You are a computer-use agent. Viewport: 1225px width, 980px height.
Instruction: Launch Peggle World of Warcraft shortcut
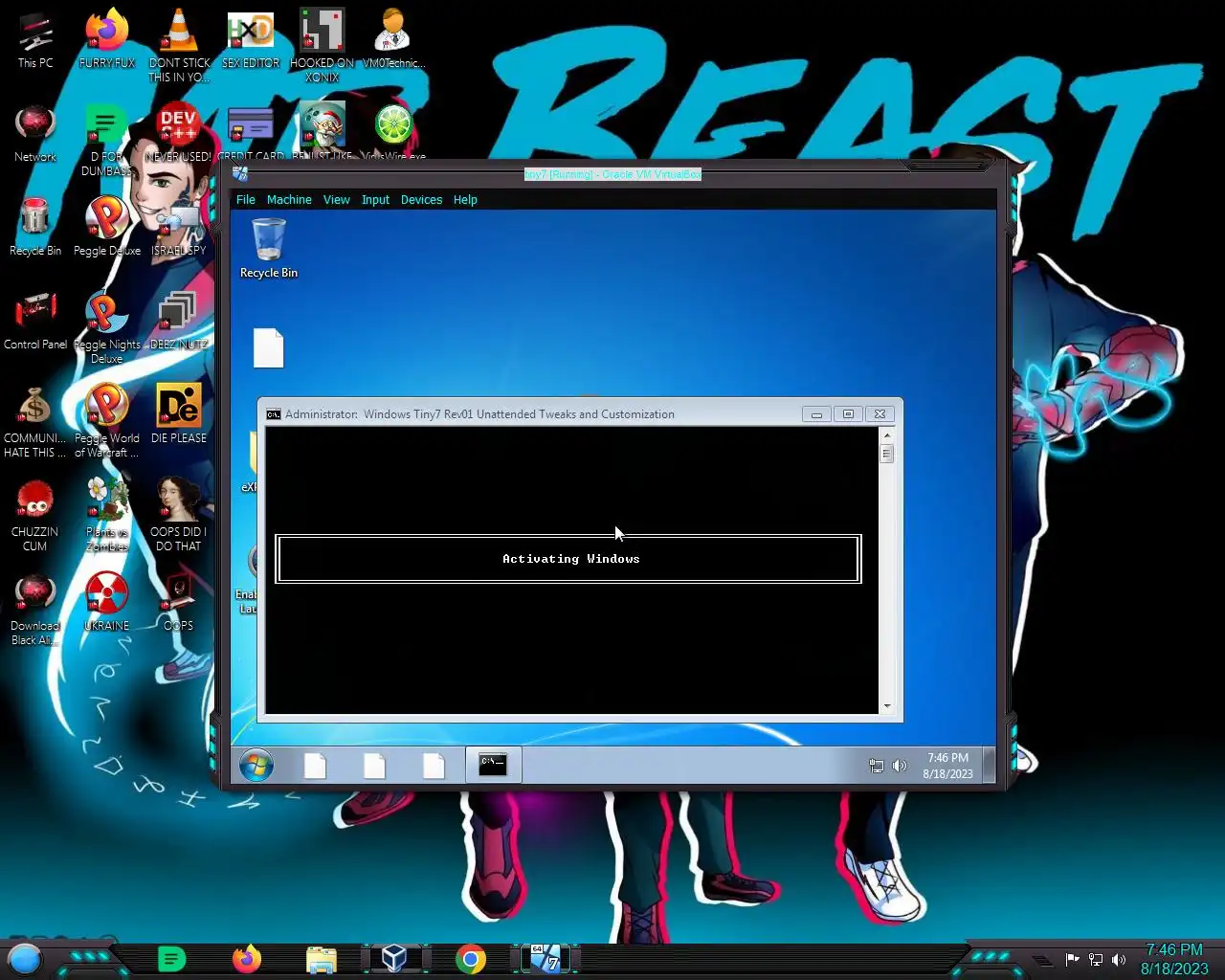[107, 421]
